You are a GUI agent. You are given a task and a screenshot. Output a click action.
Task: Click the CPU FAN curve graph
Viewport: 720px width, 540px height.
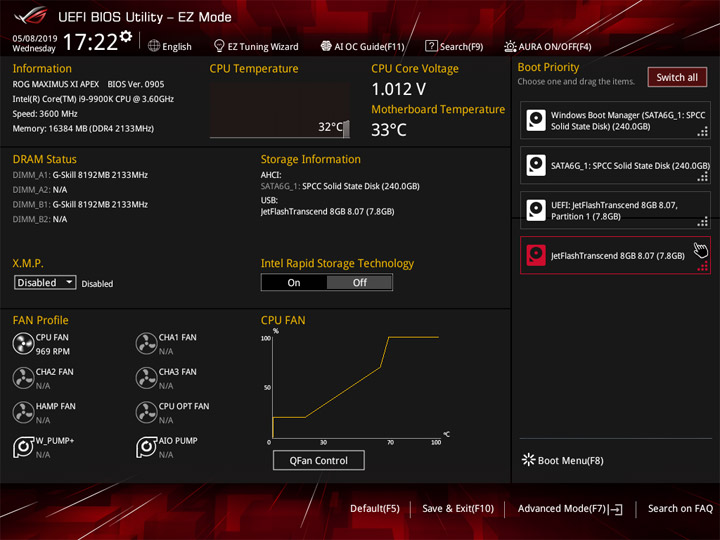click(x=354, y=386)
